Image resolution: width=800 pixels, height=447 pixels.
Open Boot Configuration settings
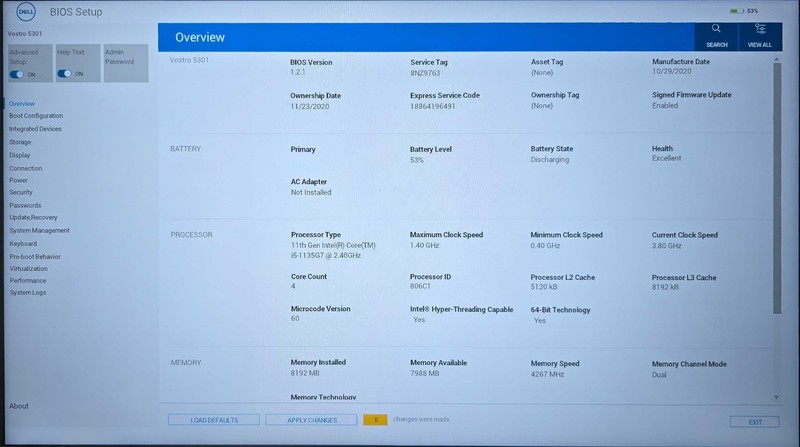36,116
